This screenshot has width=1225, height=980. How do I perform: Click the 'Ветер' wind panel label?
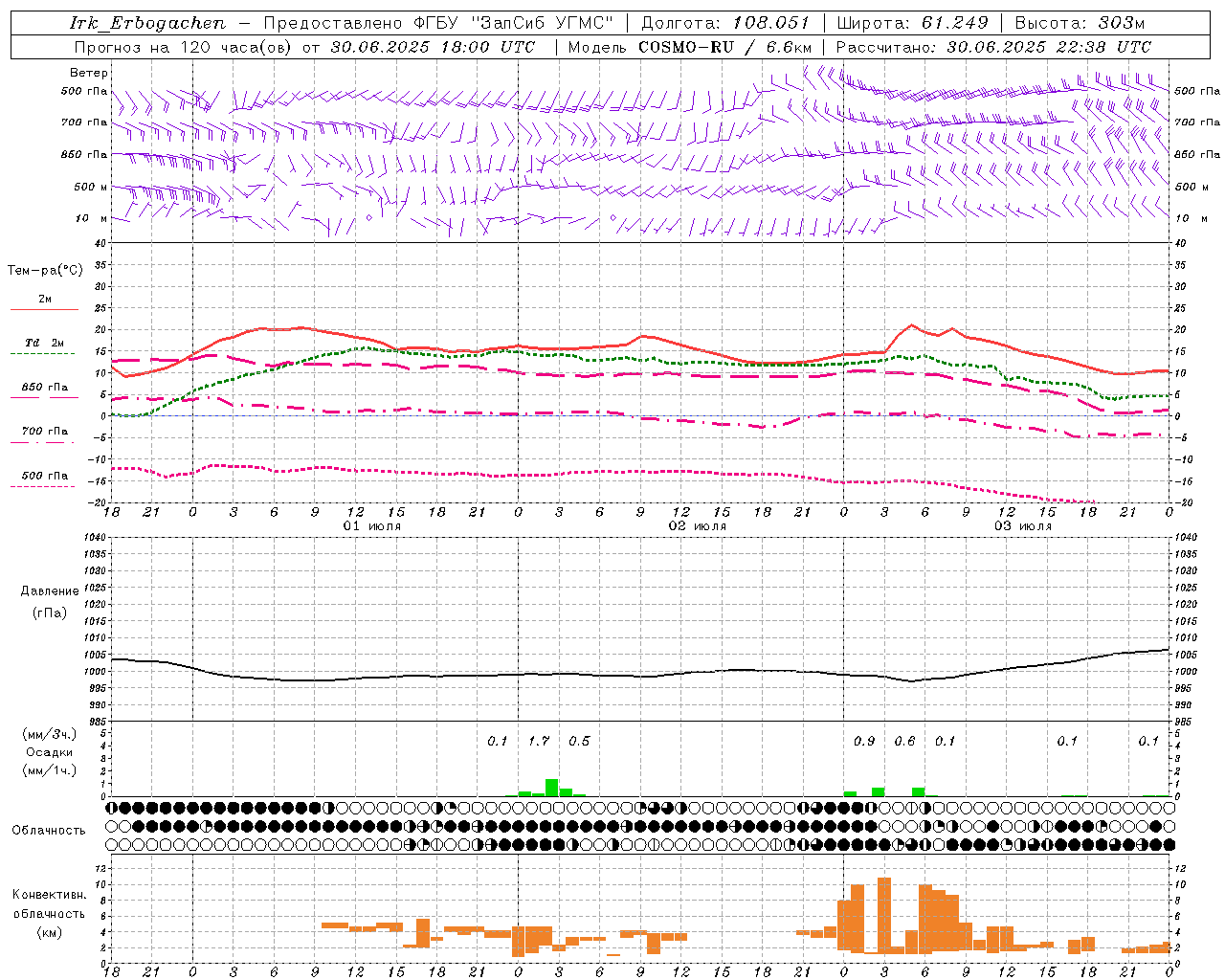(89, 73)
